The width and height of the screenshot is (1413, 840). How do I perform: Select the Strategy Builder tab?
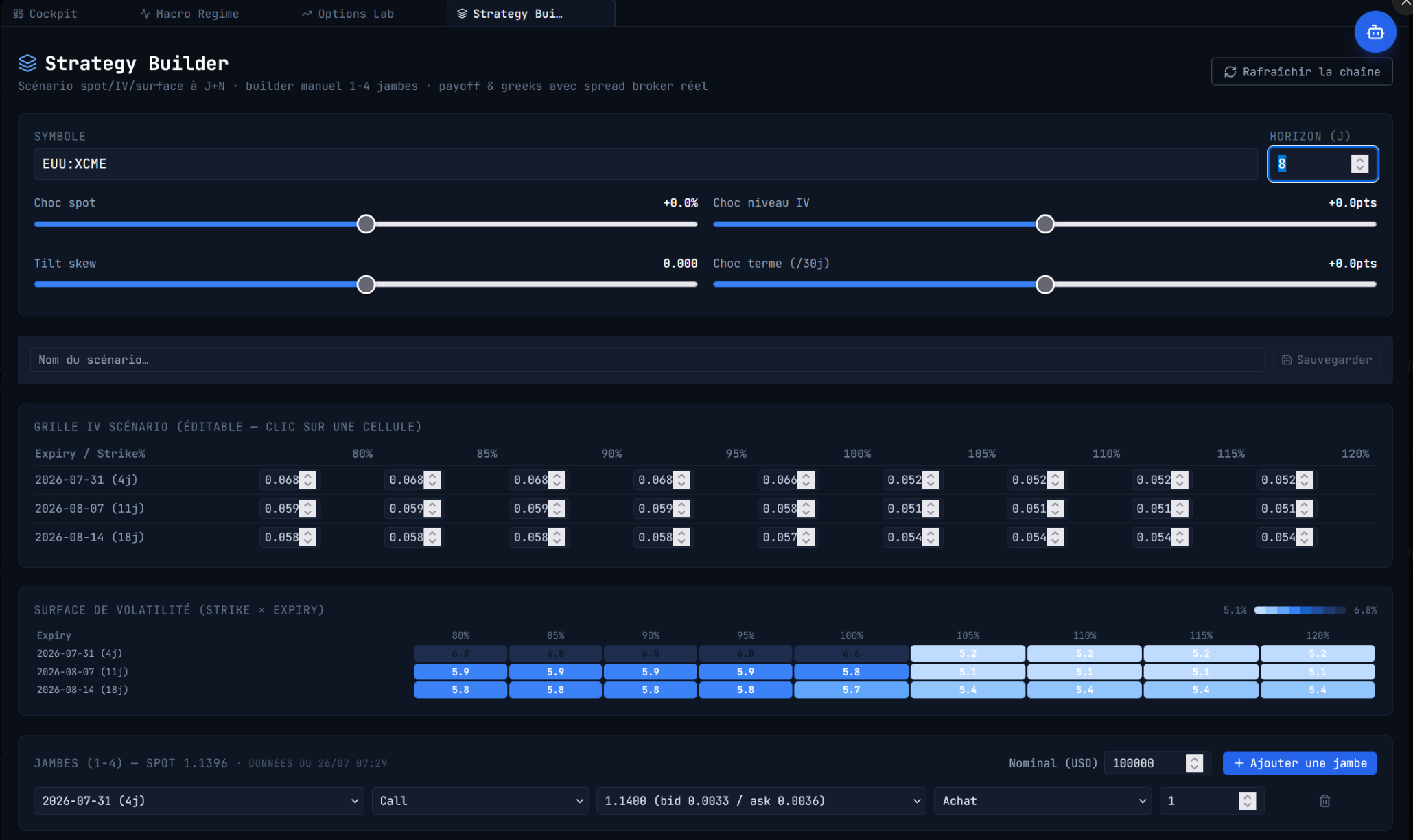[530, 13]
